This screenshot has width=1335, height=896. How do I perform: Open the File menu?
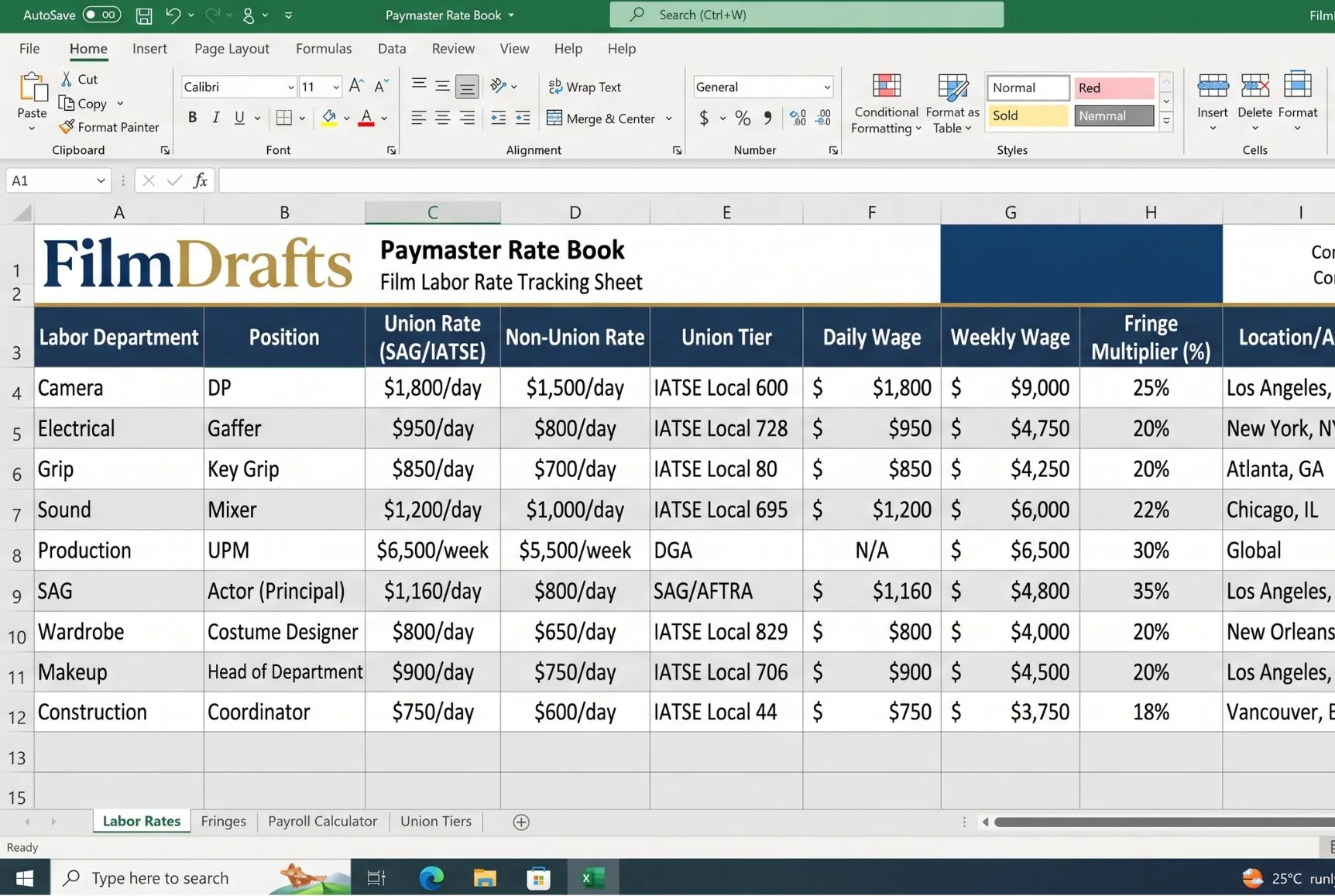29,48
